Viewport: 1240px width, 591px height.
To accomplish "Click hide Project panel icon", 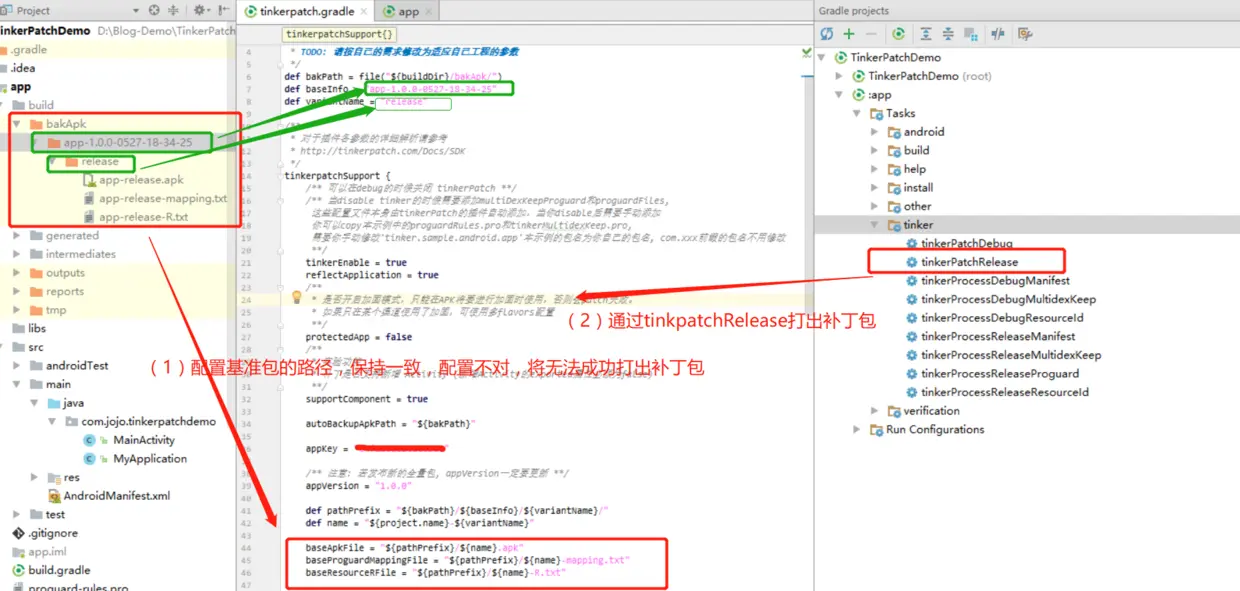I will point(223,10).
